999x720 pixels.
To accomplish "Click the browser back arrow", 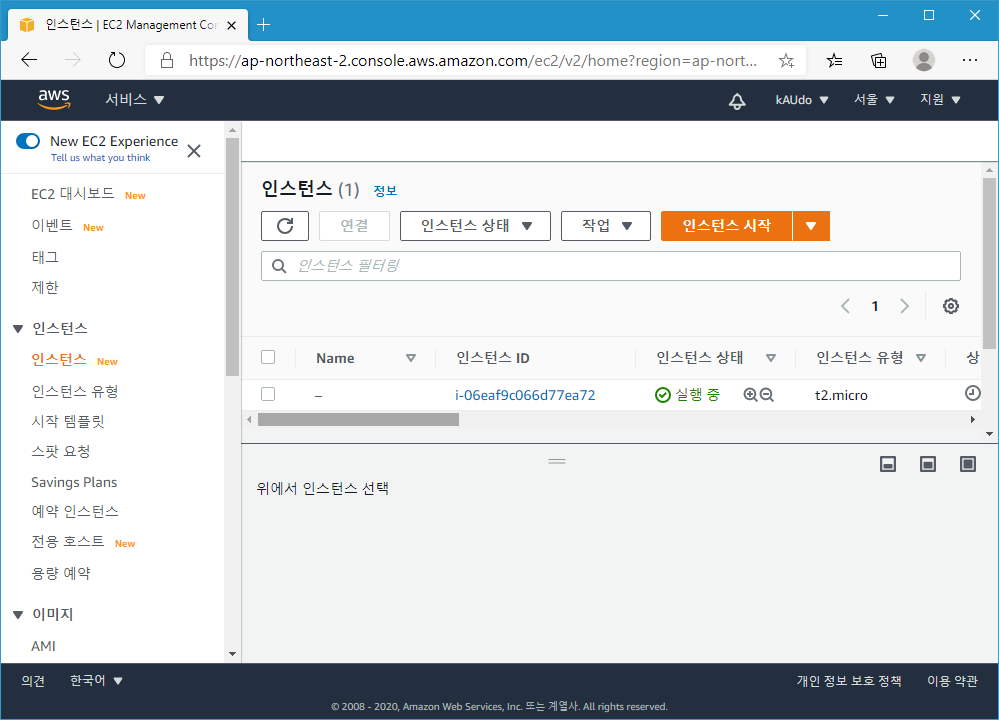I will click(29, 61).
